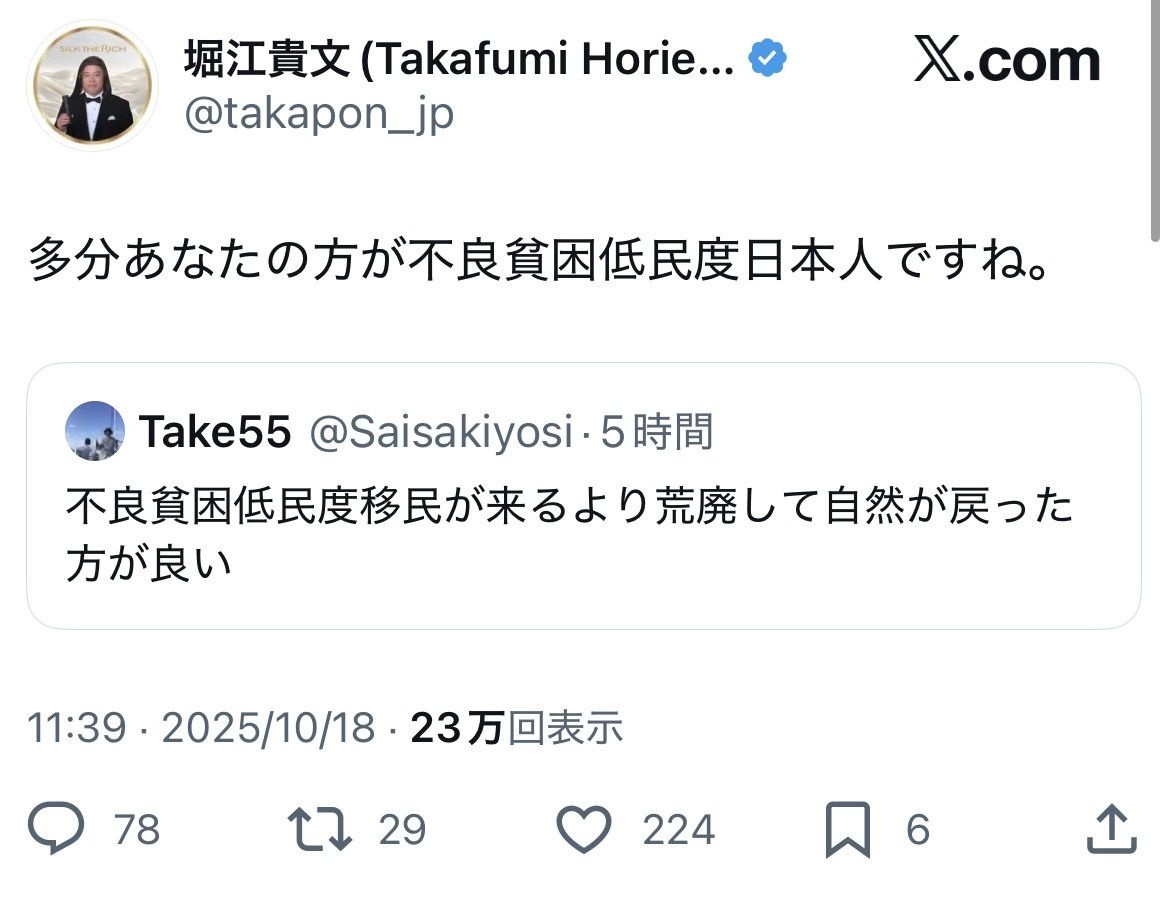Image resolution: width=1169 pixels, height=900 pixels.
Task: Click the blue verified badge
Action: (768, 60)
